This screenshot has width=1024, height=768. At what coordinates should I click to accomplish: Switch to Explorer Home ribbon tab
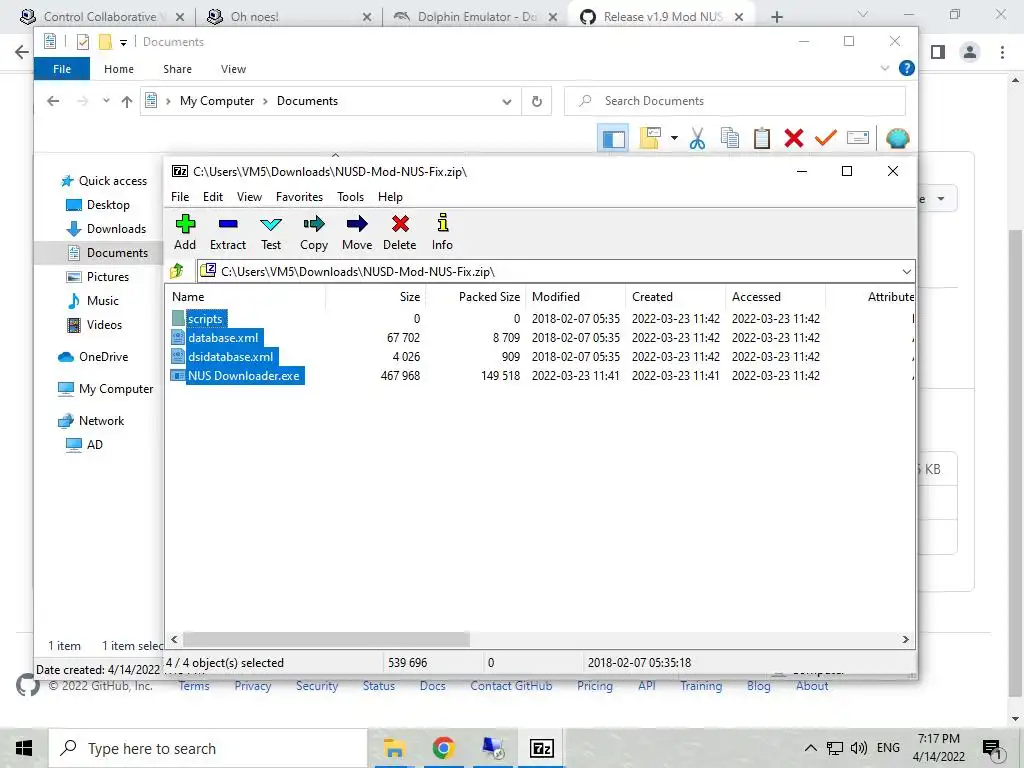pyautogui.click(x=119, y=69)
